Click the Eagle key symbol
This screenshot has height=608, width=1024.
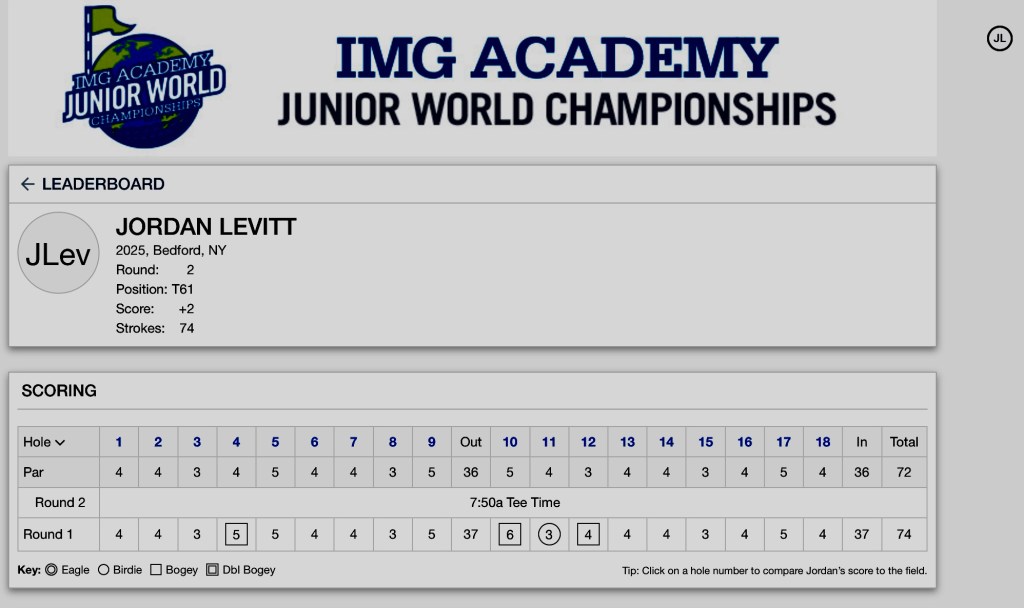(51, 570)
